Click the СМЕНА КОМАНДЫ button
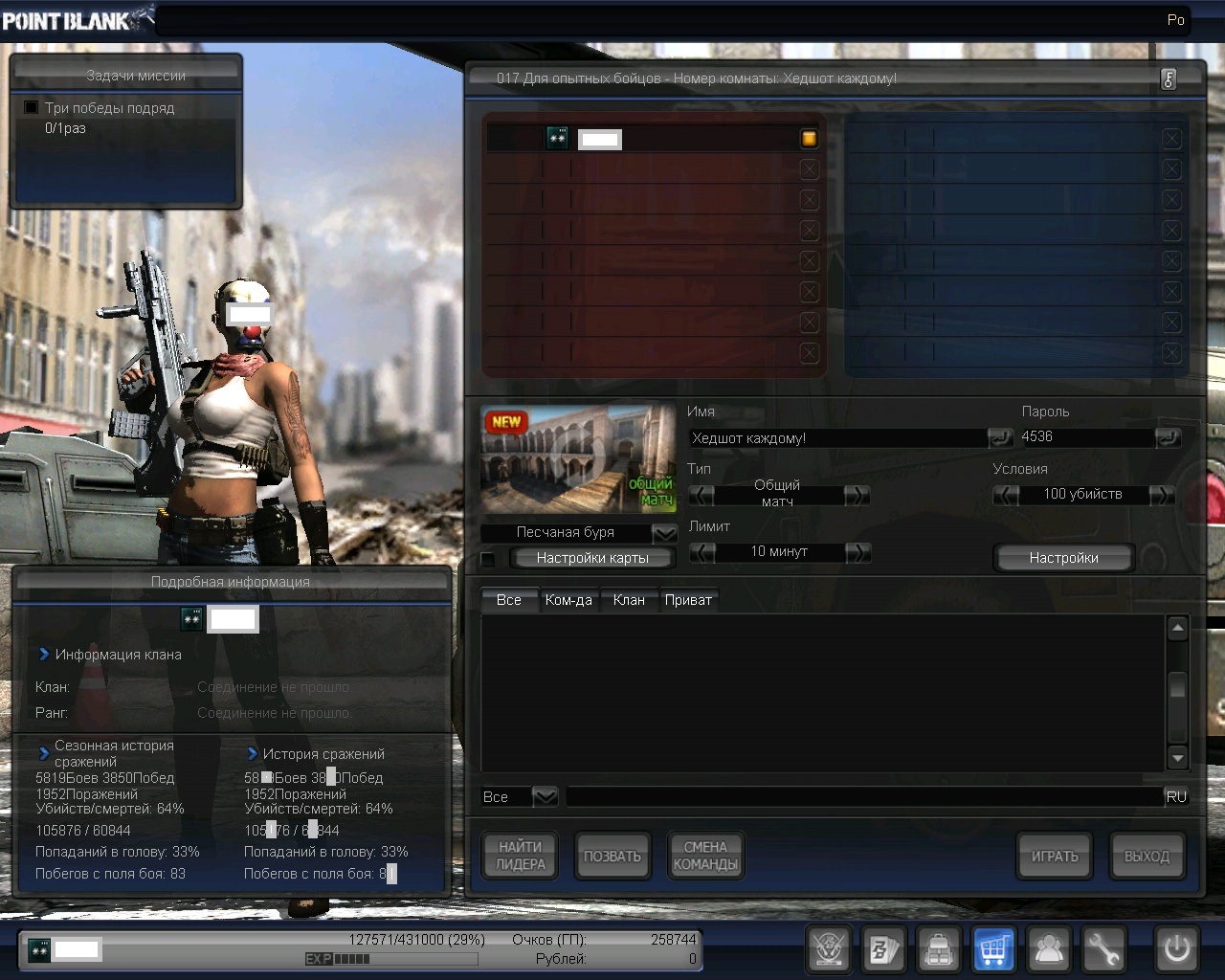The width and height of the screenshot is (1225, 980). pyautogui.click(x=705, y=856)
